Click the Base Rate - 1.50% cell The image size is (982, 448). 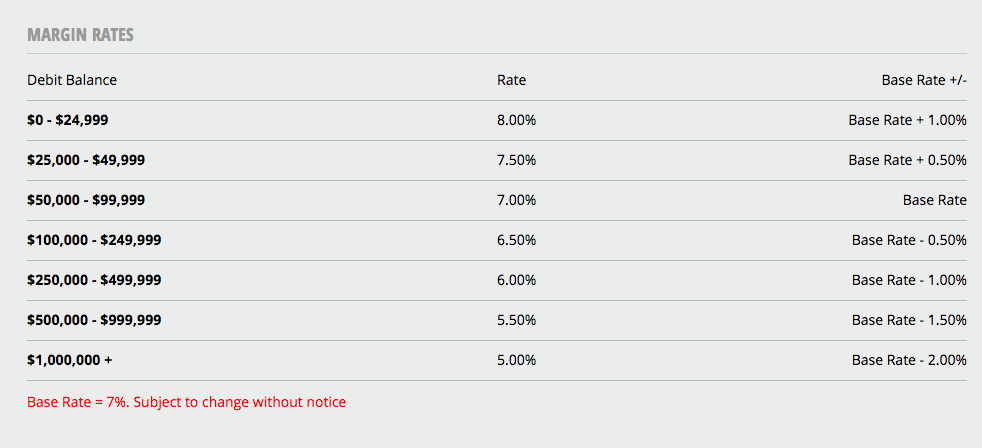point(909,321)
